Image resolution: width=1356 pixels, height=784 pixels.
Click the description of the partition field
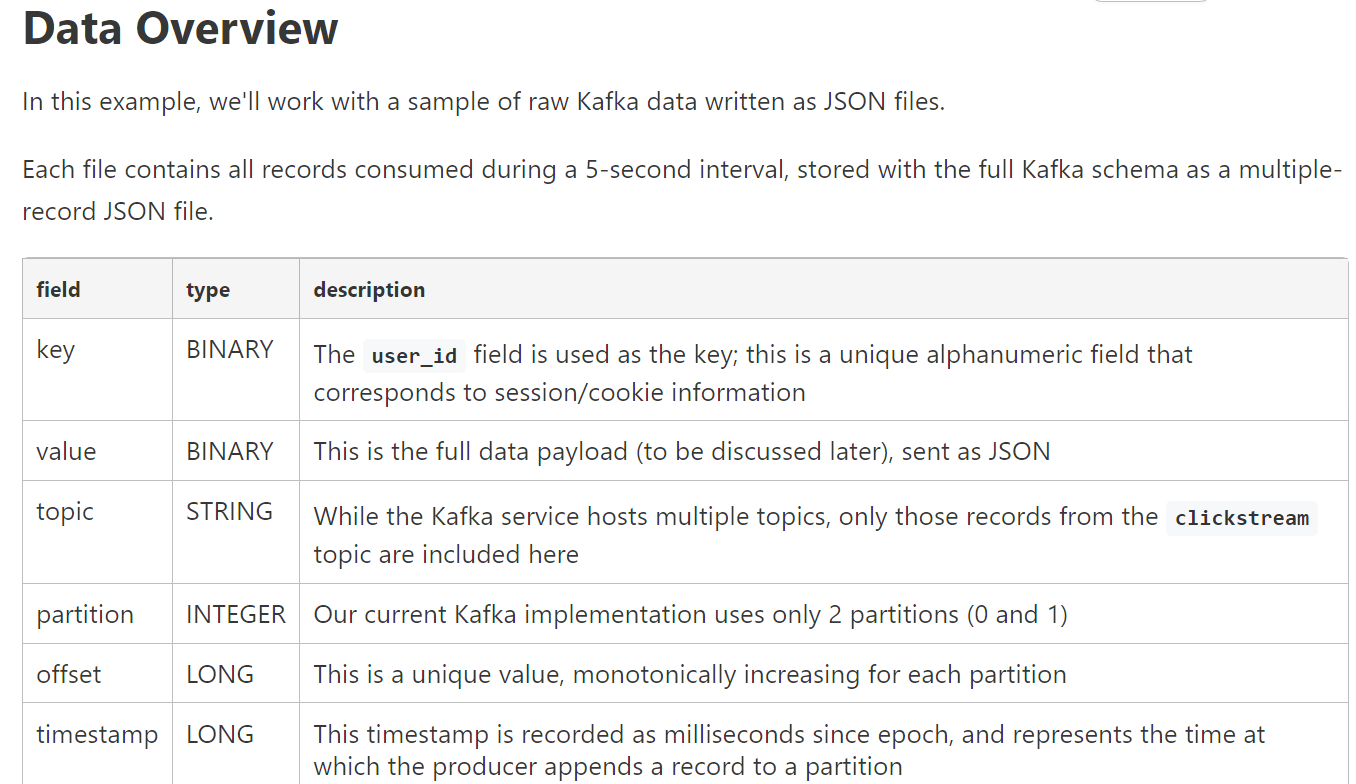[x=690, y=614]
